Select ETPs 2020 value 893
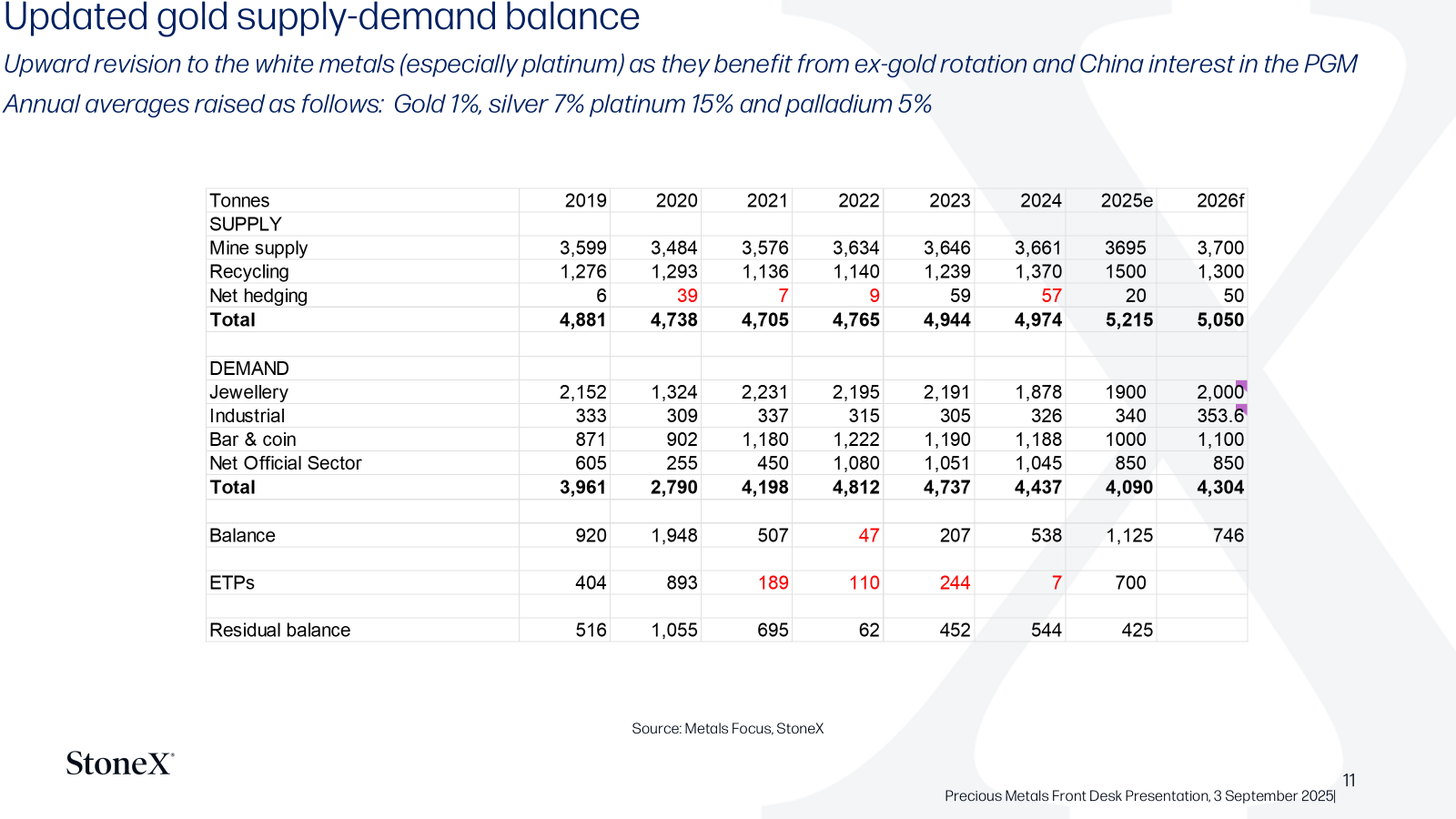1456x819 pixels. [x=682, y=583]
